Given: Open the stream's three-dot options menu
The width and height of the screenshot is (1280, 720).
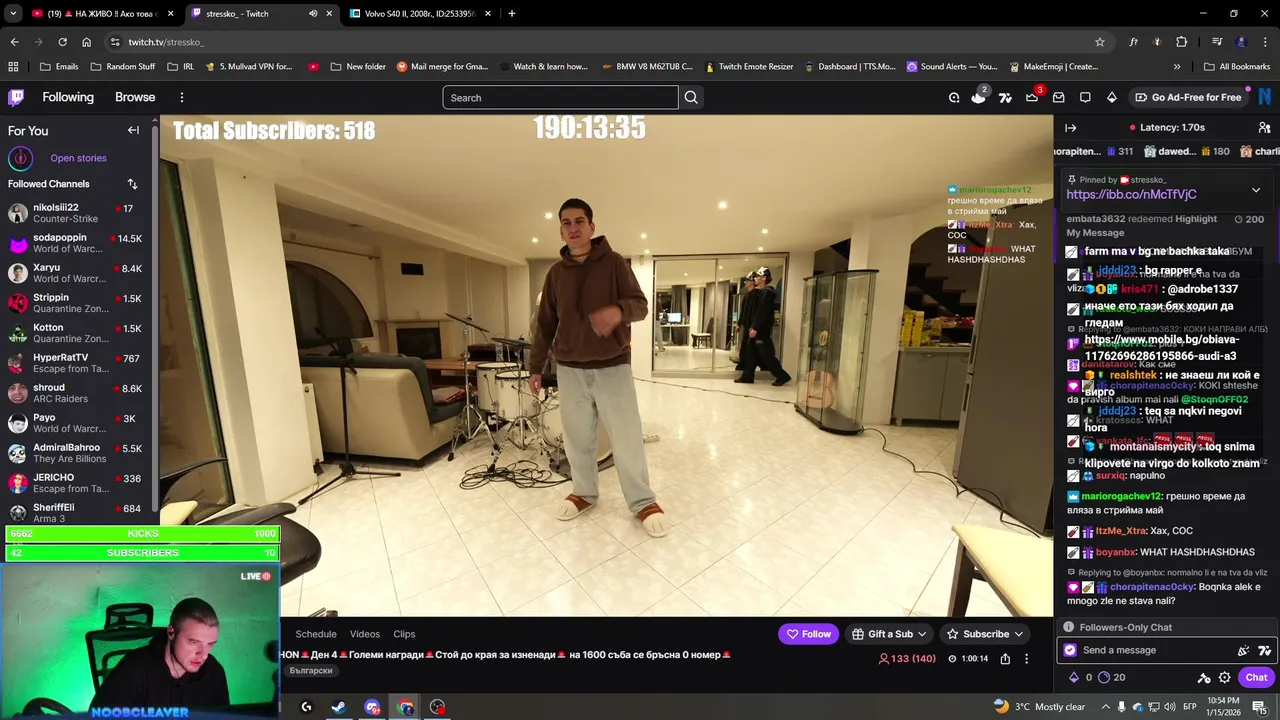Looking at the screenshot, I should (x=1026, y=659).
